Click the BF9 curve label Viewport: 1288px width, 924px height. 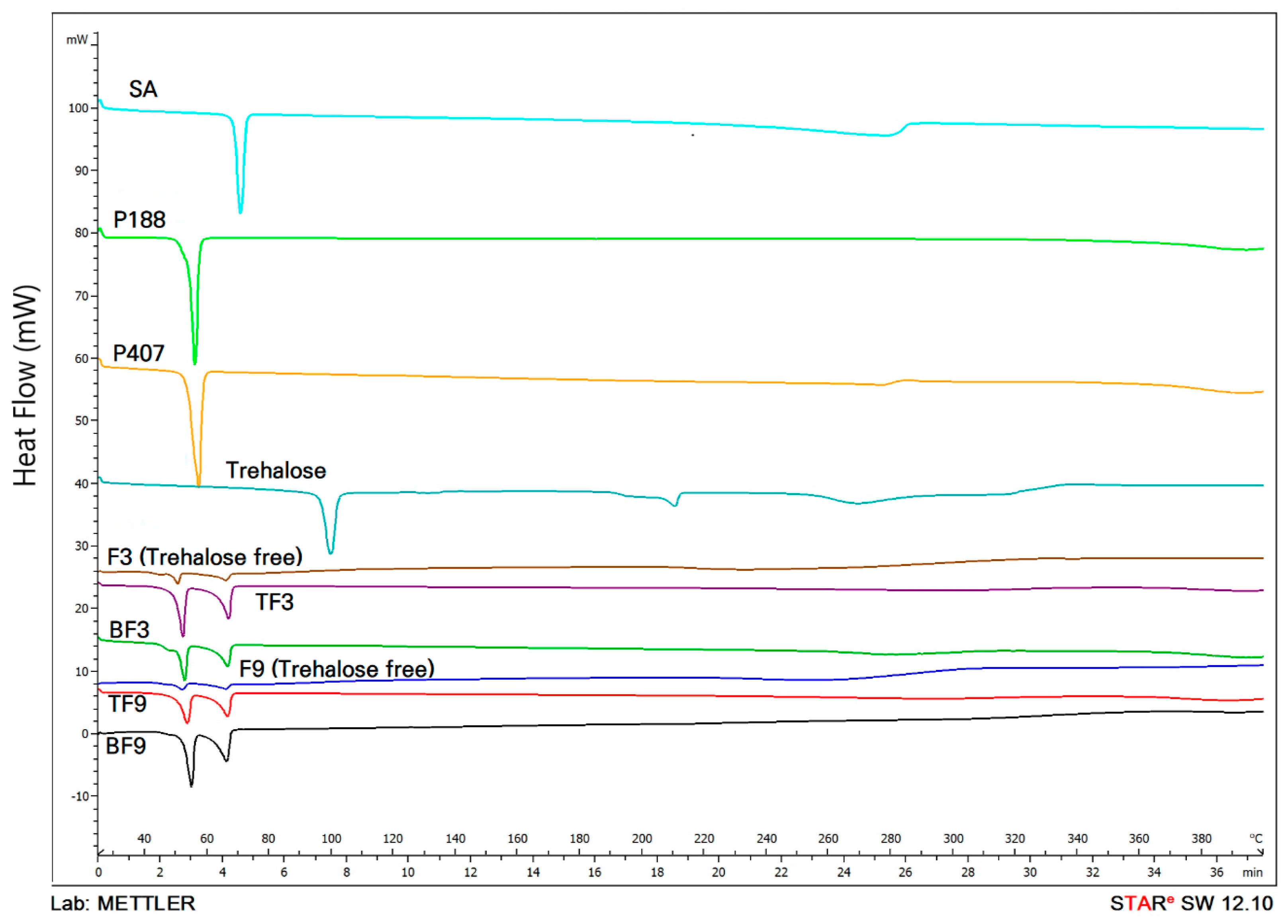coord(125,746)
